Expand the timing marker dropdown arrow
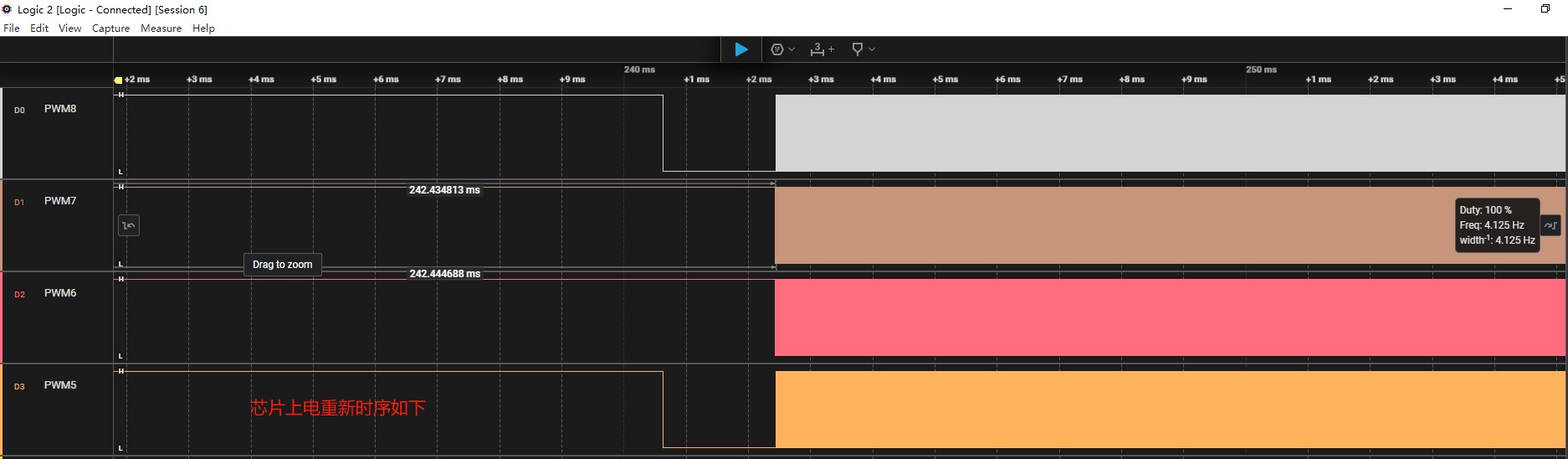The height and width of the screenshot is (459, 1568). coord(872,49)
